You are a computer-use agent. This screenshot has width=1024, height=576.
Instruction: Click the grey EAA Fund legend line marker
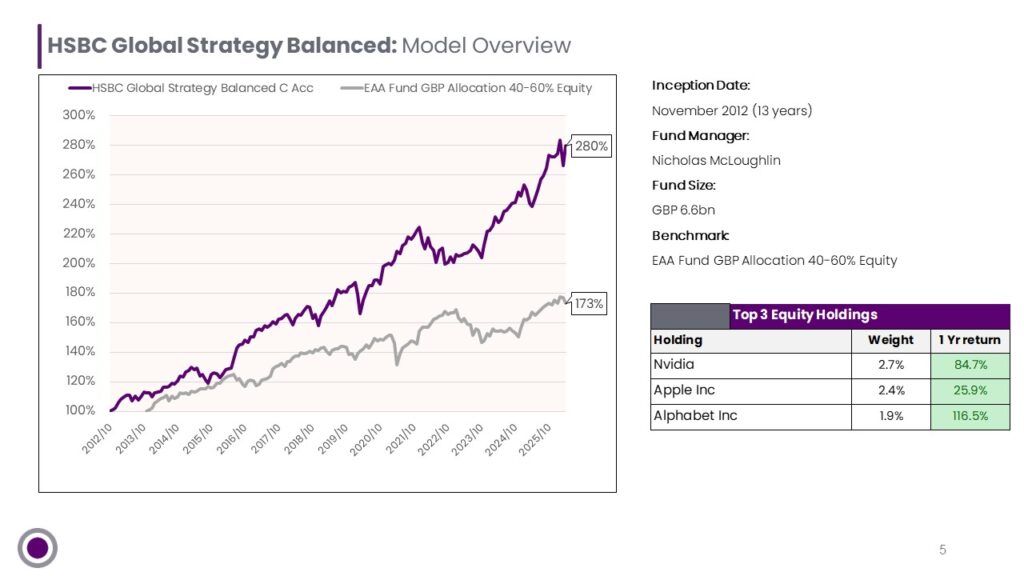[351, 88]
